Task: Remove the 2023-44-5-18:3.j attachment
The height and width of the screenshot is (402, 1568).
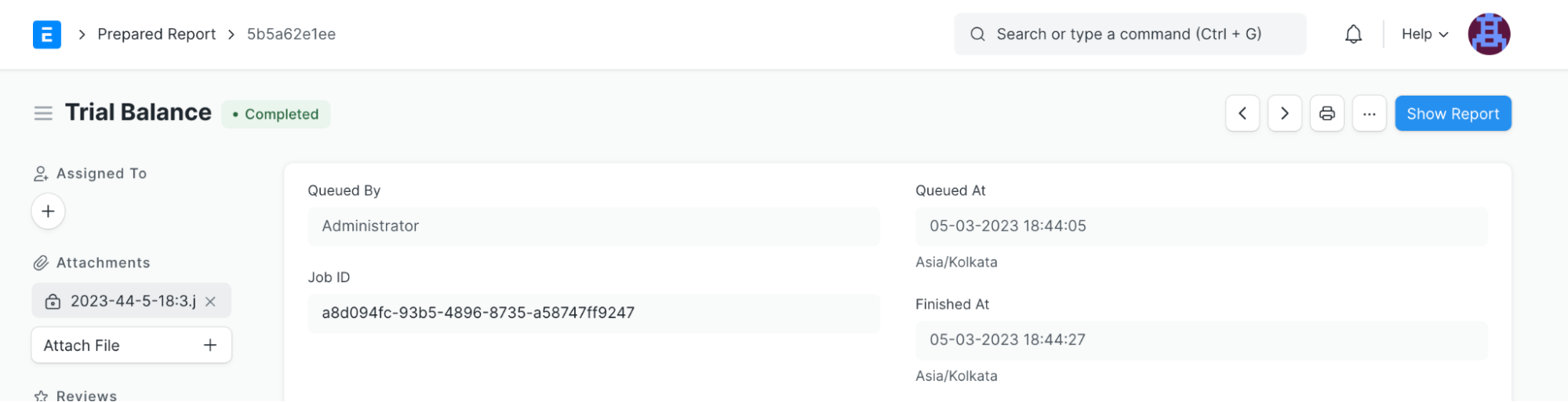Action: coord(210,302)
